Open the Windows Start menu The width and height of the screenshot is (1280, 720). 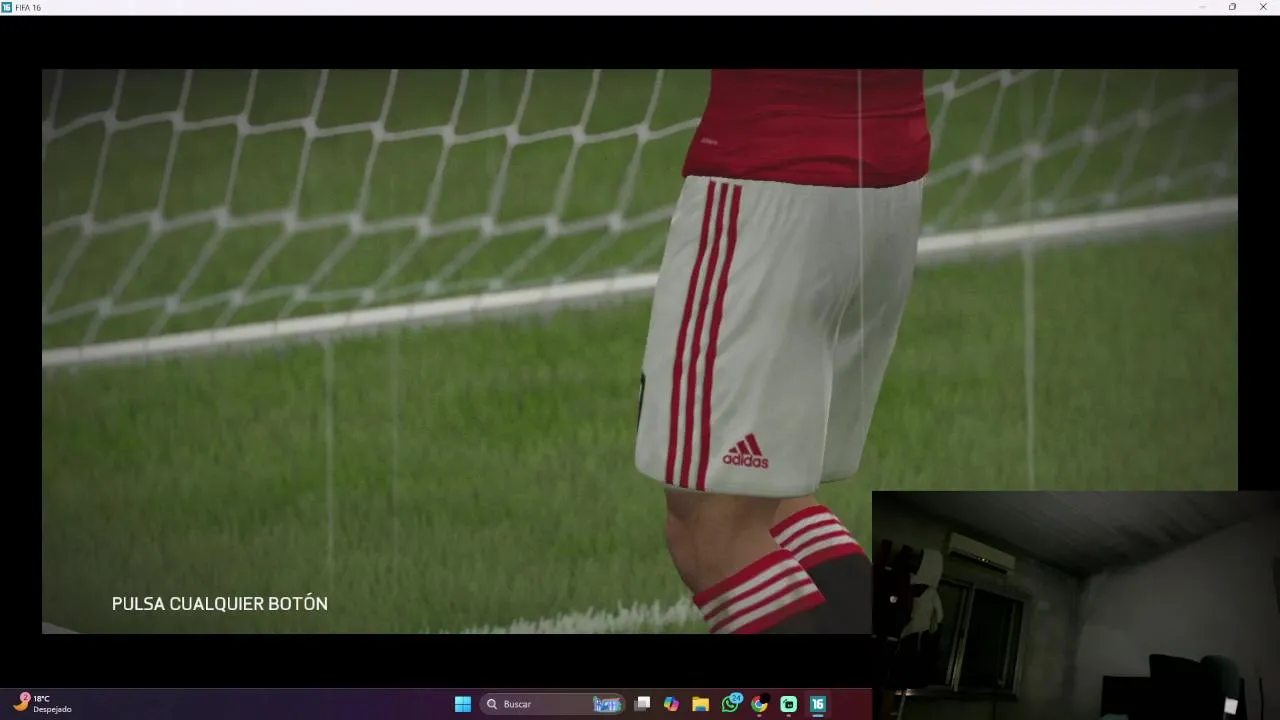tap(463, 704)
